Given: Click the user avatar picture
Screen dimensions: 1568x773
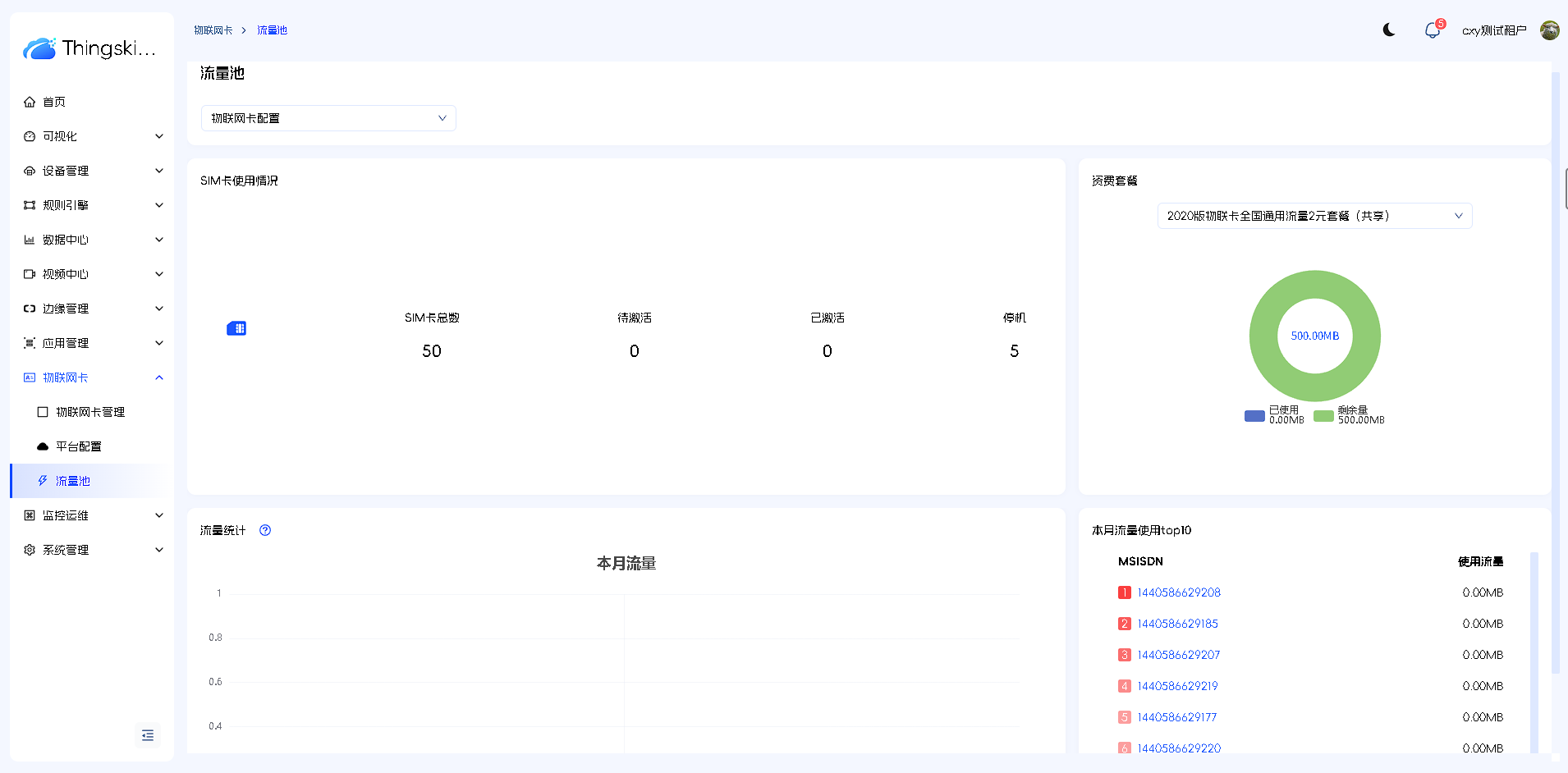Looking at the screenshot, I should pos(1549,30).
